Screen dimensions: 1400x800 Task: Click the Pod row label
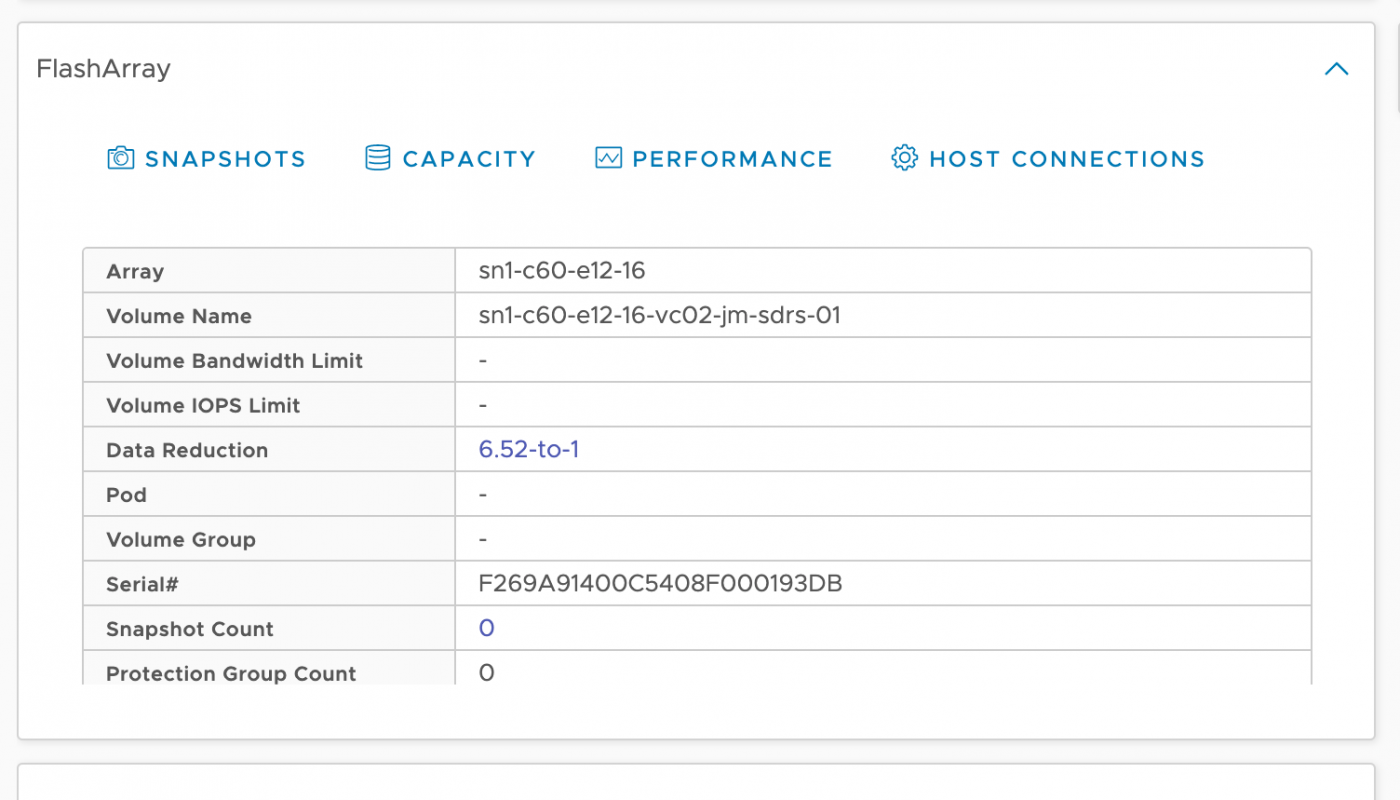click(x=126, y=495)
